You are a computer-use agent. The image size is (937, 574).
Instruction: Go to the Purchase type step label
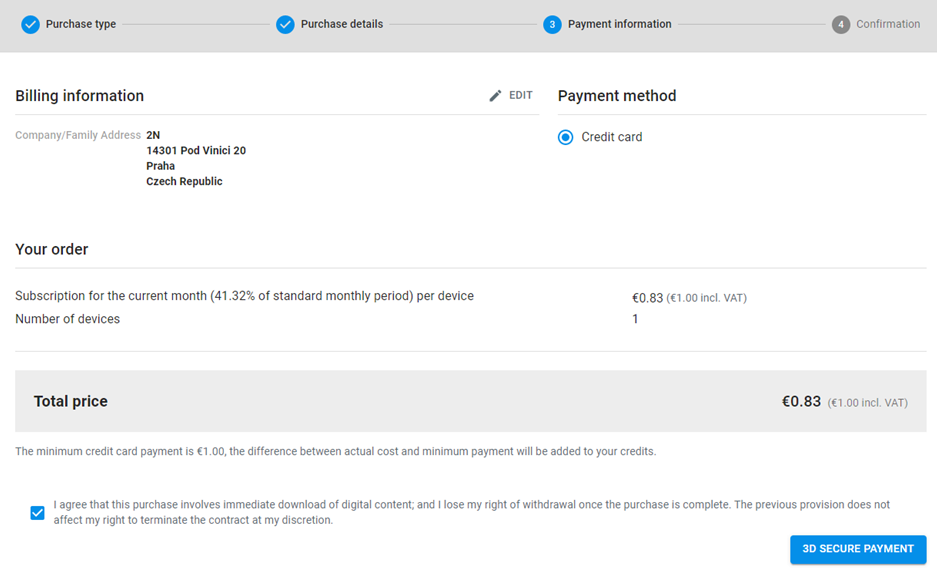point(81,24)
